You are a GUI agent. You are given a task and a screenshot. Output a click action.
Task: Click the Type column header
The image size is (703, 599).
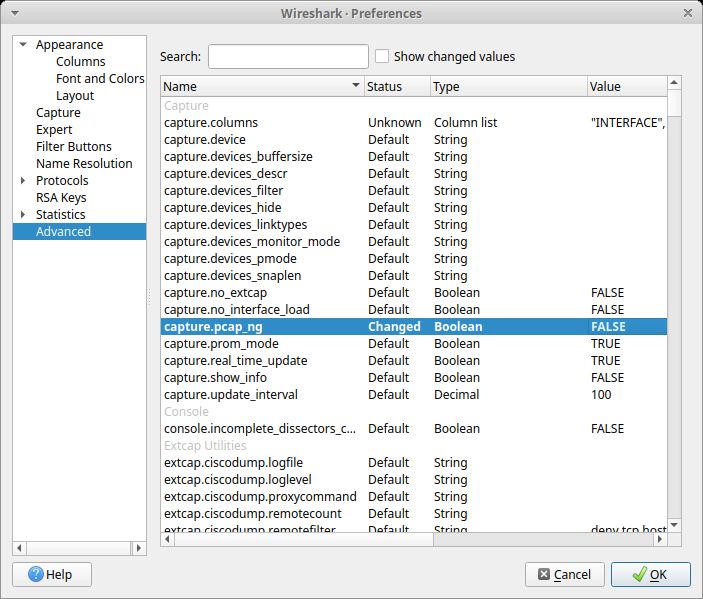pyautogui.click(x=508, y=86)
